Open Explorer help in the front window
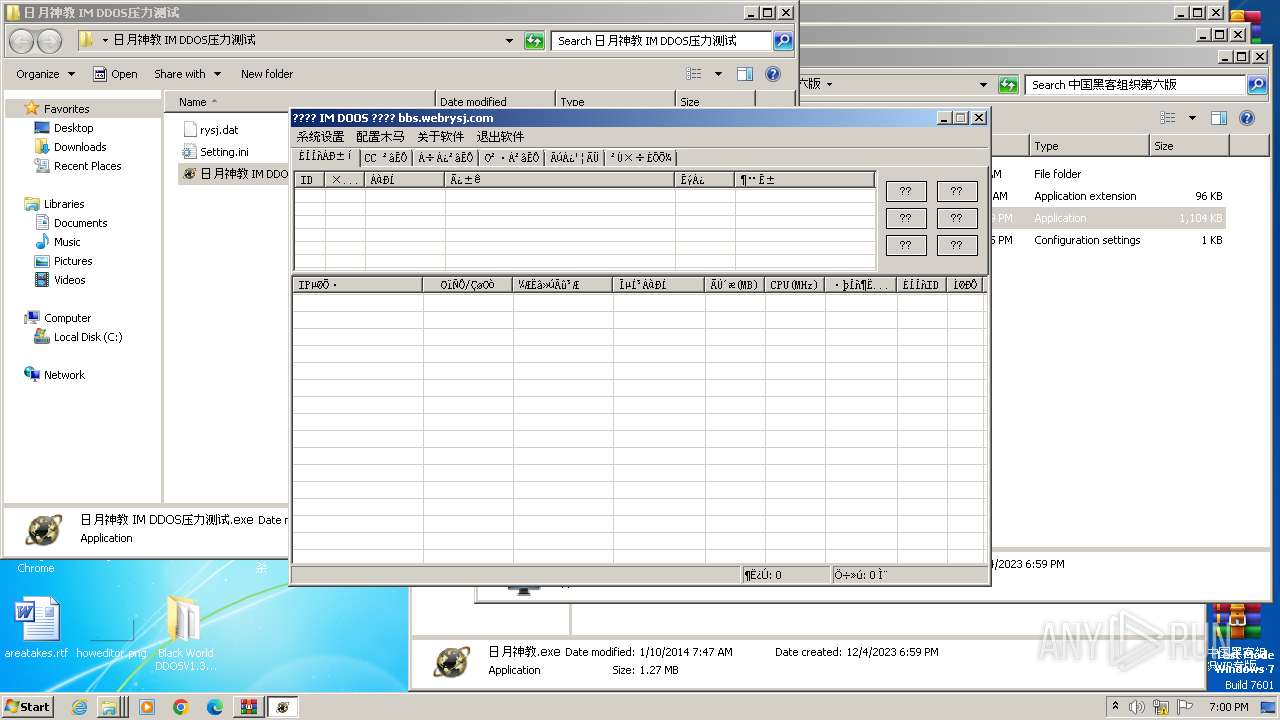The width and height of the screenshot is (1280, 720). [x=772, y=74]
